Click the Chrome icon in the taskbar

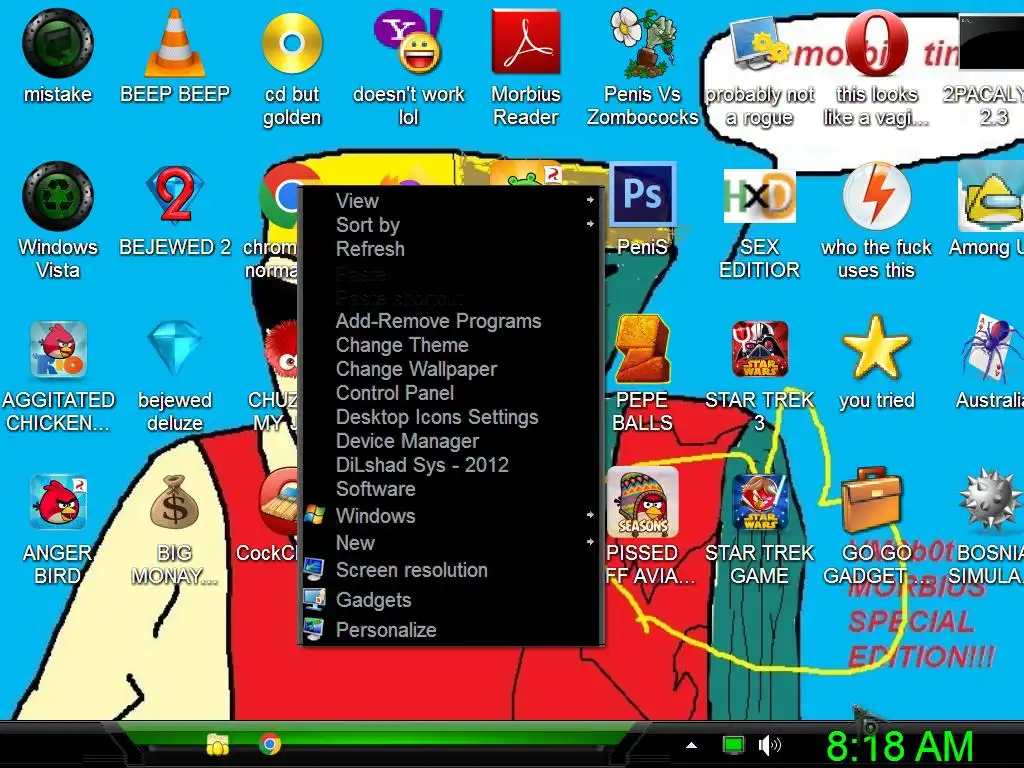pos(269,744)
